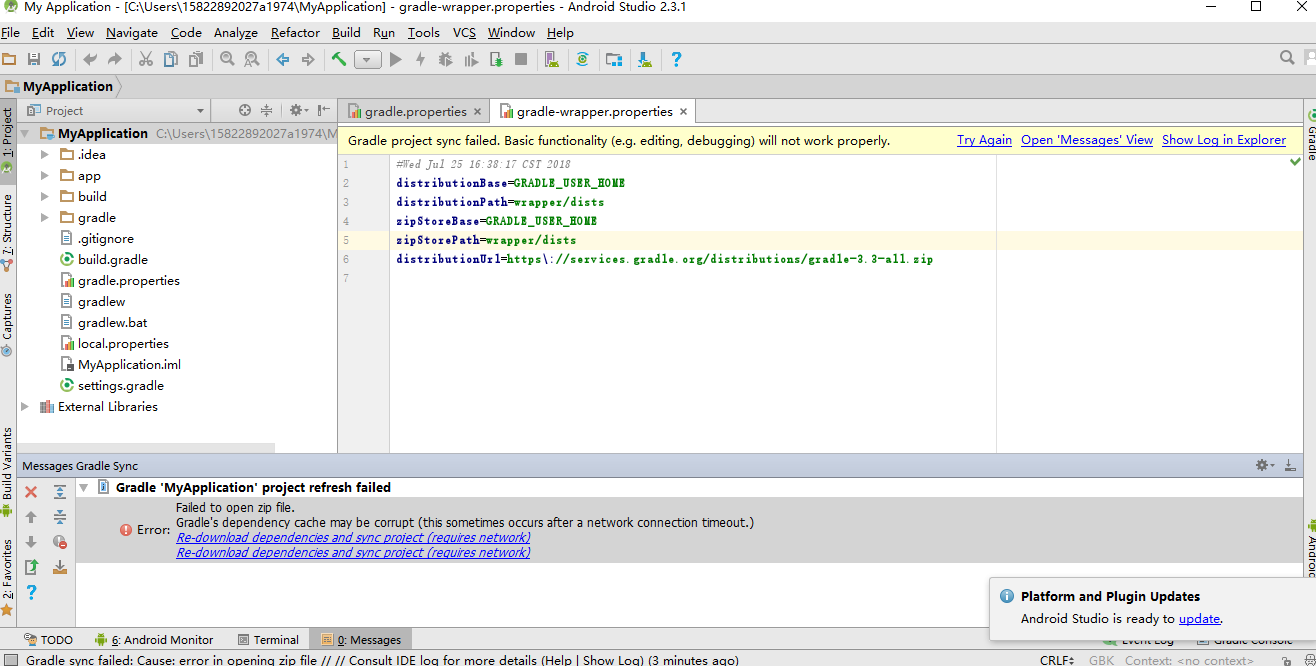Viewport: 1316px width, 666px height.
Task: Click the Synchronize toolbar icon
Action: 59,60
